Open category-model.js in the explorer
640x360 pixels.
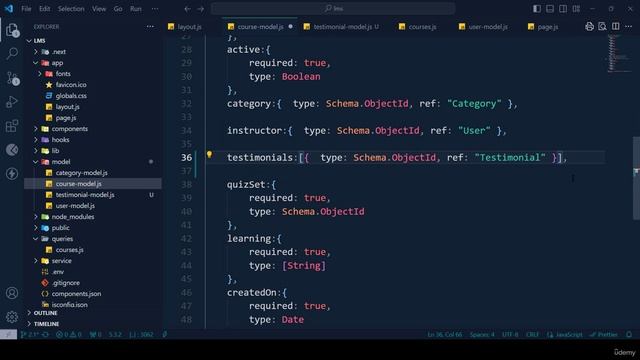(x=81, y=173)
